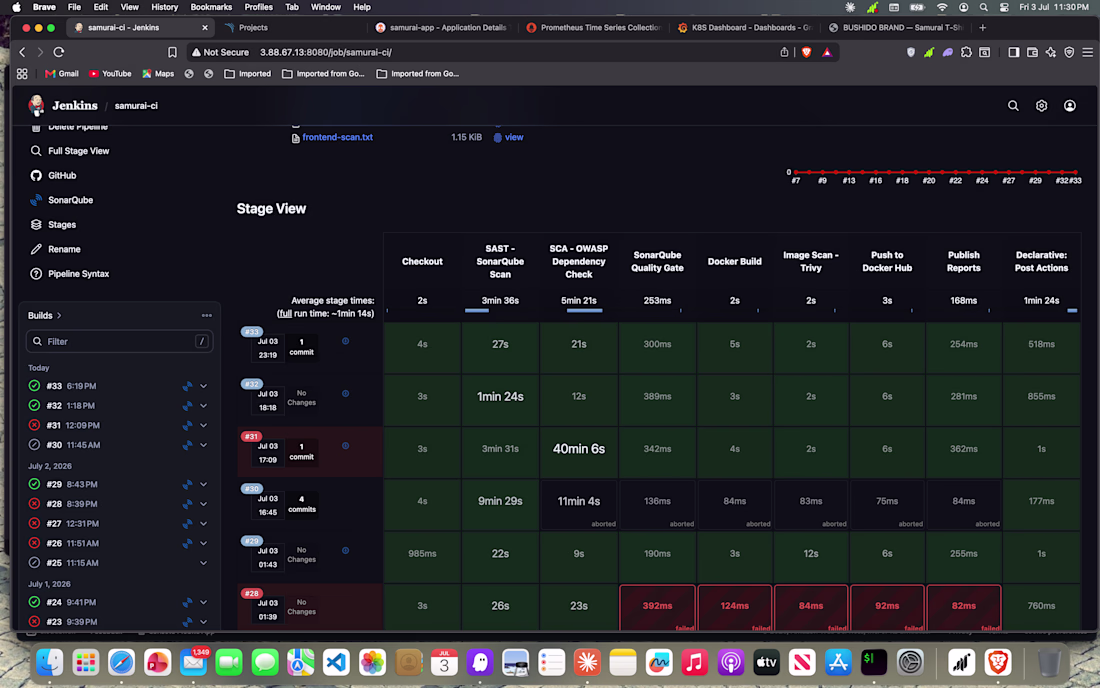Click the Jenkins butler logo
1100x688 pixels.
tap(36, 105)
